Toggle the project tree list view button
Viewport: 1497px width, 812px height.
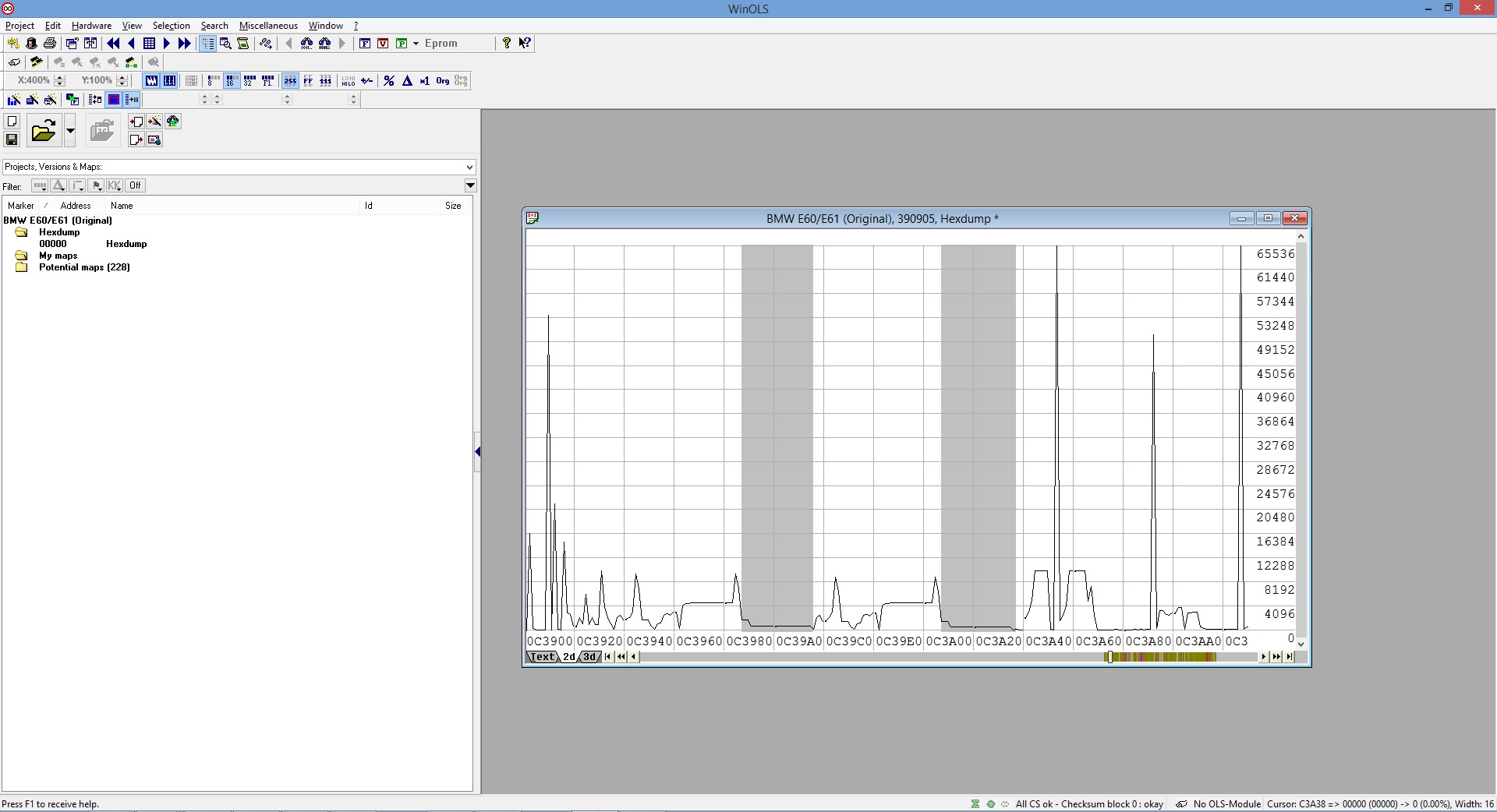pyautogui.click(x=207, y=44)
